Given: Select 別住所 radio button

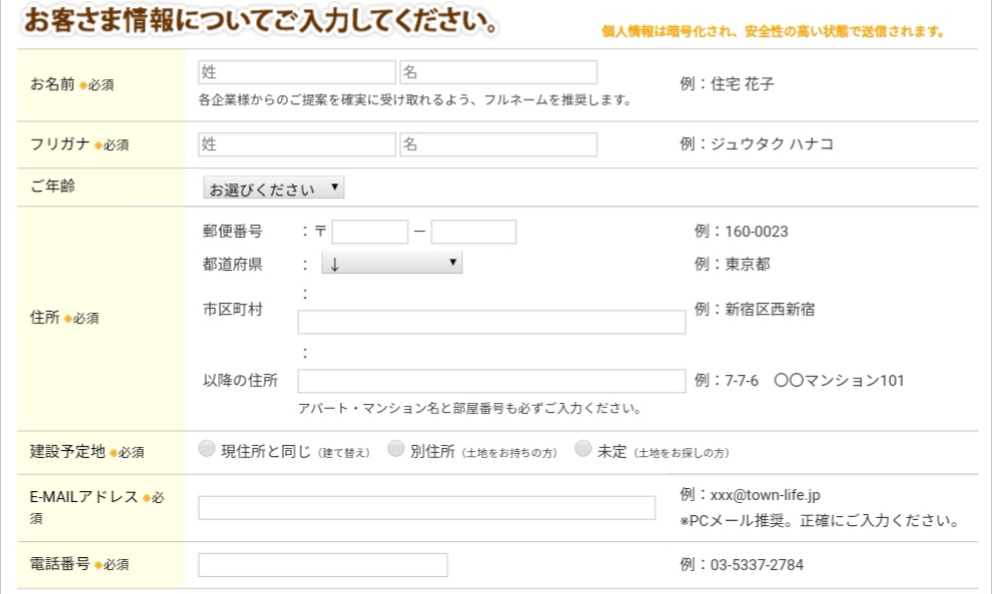Looking at the screenshot, I should tap(396, 449).
